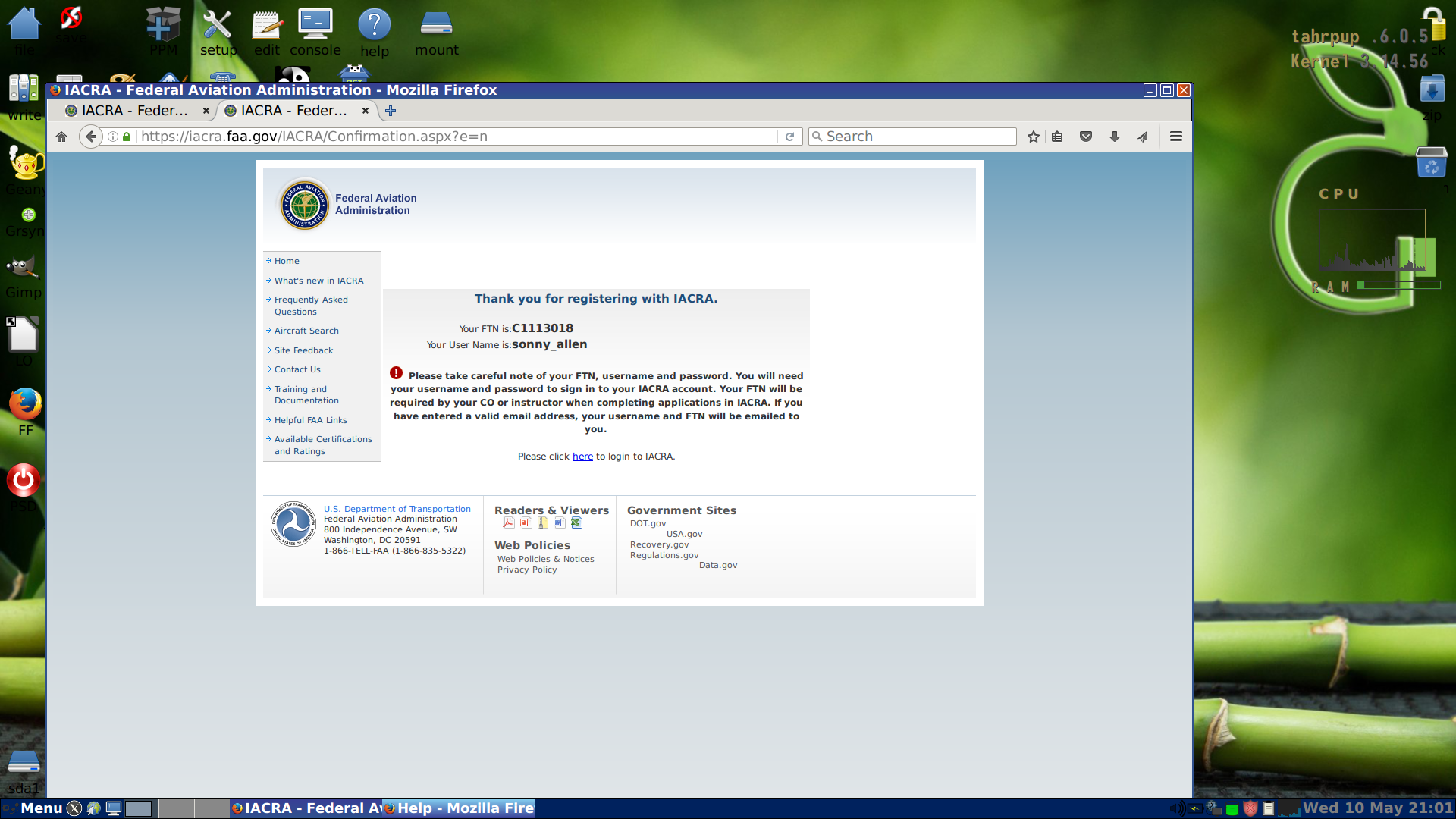1456x819 pixels.
Task: Click the red shield firewall tray icon
Action: click(1250, 808)
